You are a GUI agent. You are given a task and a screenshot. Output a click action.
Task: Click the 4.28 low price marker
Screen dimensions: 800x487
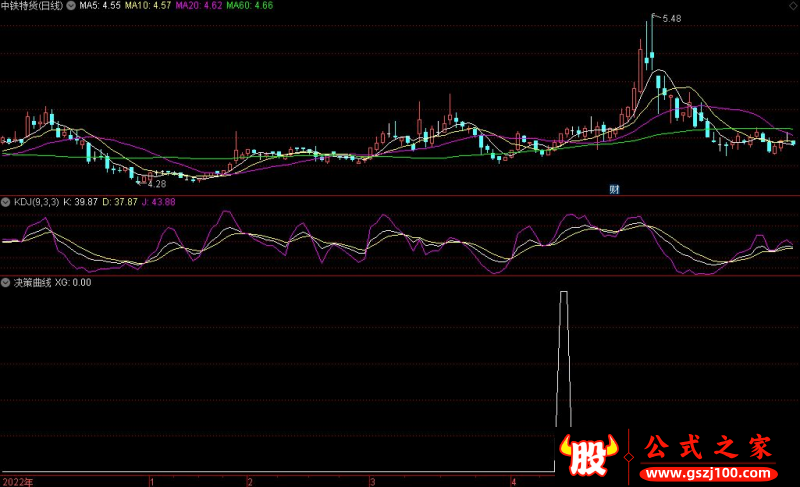pyautogui.click(x=156, y=184)
